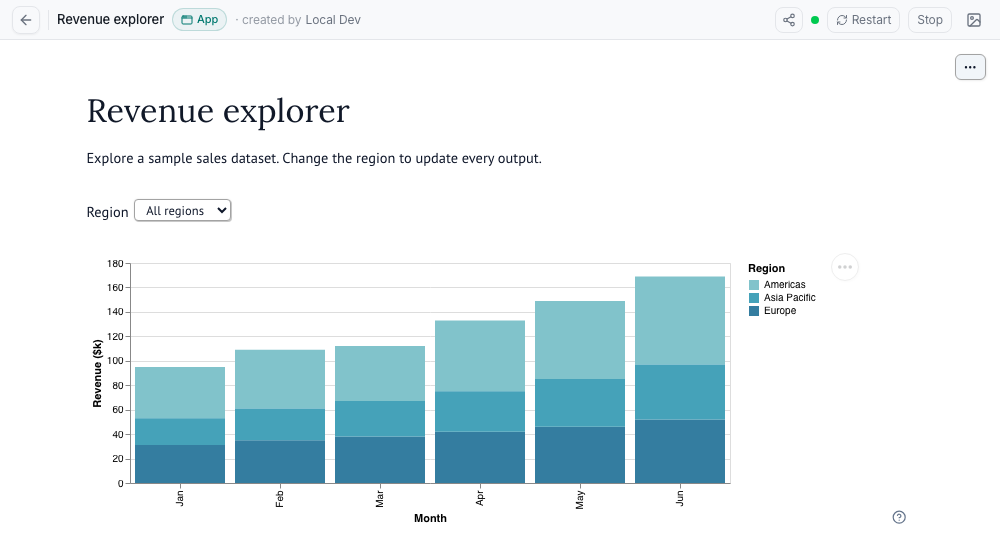Click the Jun x-axis label
This screenshot has height=560, width=1000.
click(x=680, y=497)
